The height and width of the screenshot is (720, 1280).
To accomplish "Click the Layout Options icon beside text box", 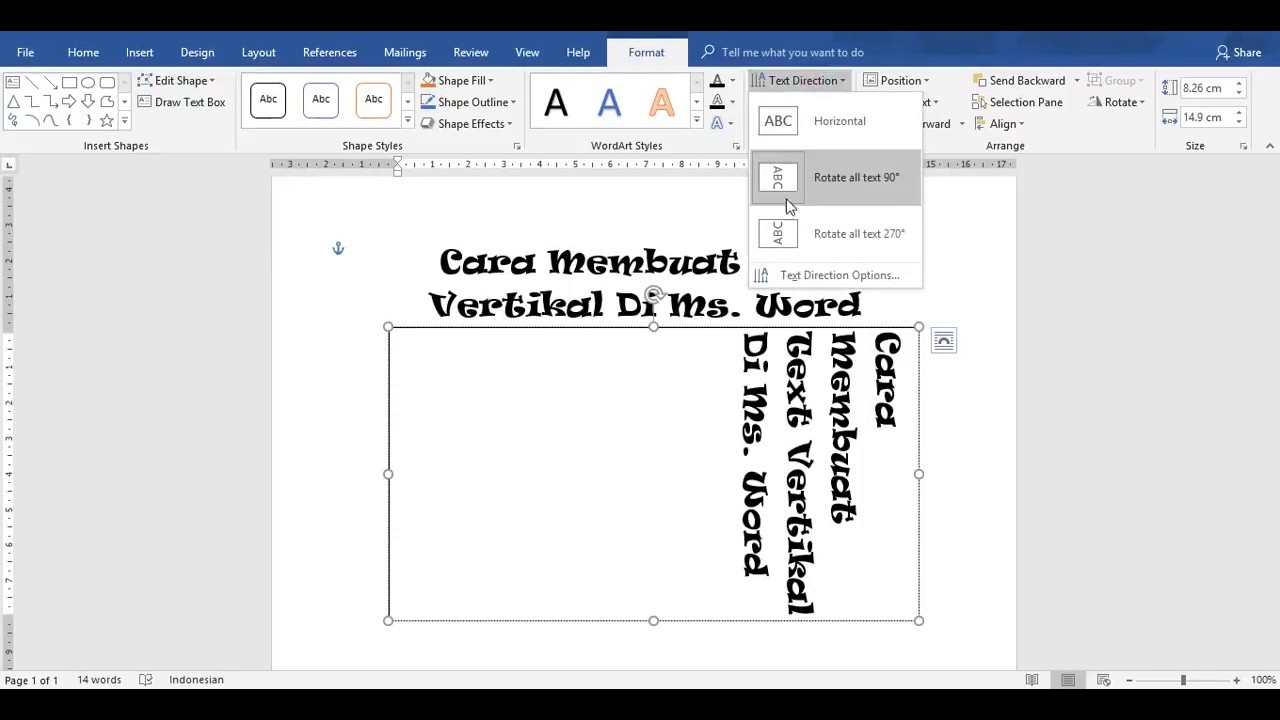I will (x=943, y=341).
